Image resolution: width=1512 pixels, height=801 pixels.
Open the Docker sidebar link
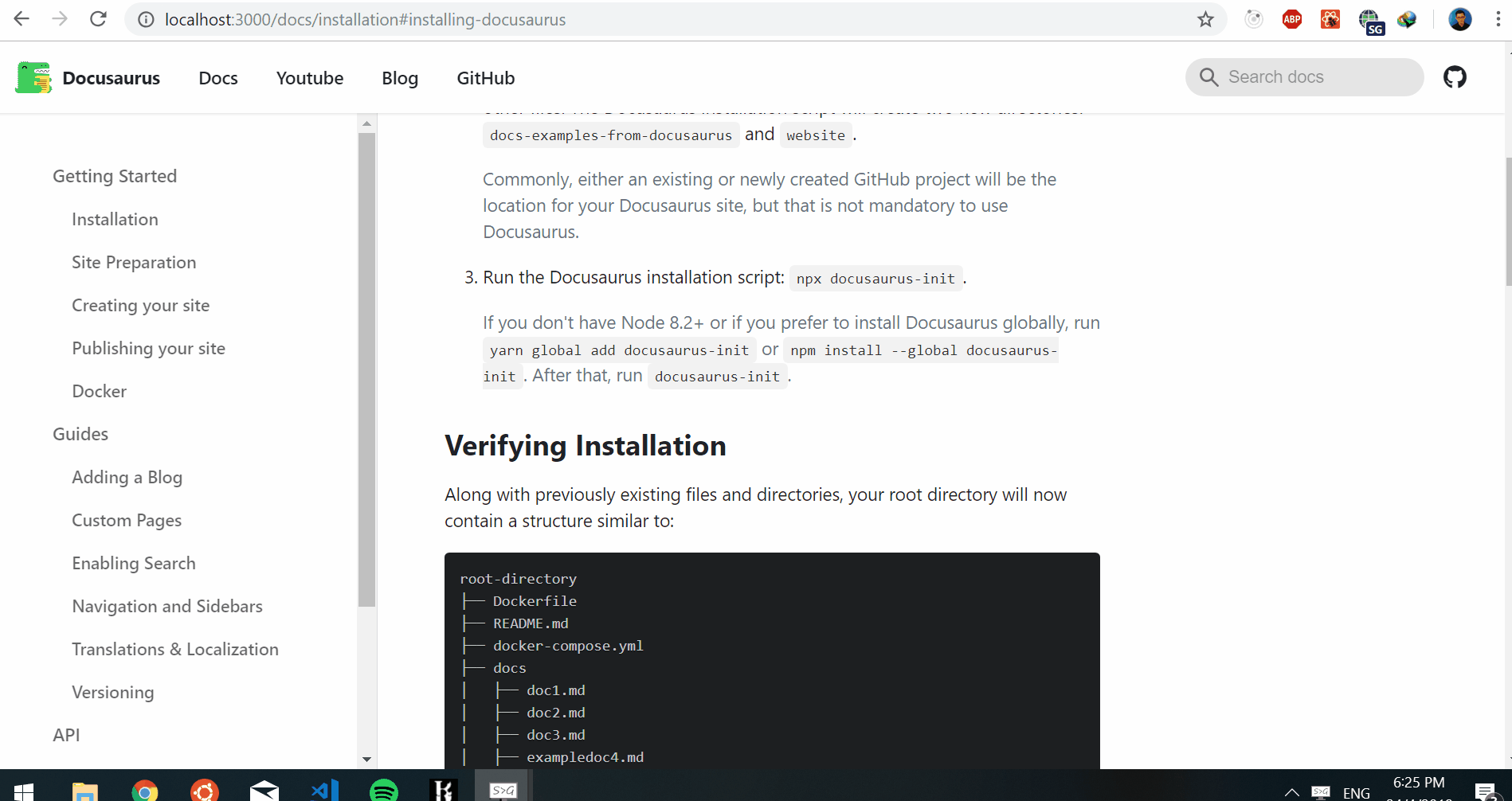click(x=100, y=391)
